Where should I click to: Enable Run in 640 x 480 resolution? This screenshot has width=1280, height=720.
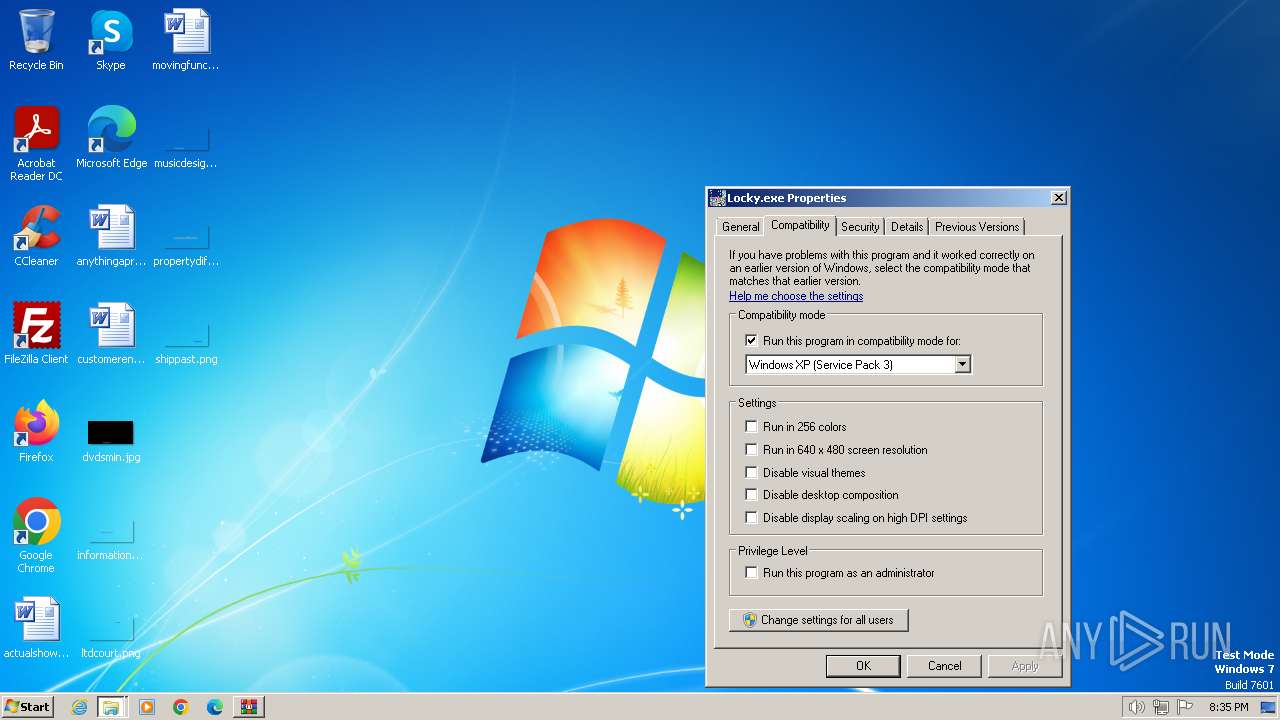752,450
